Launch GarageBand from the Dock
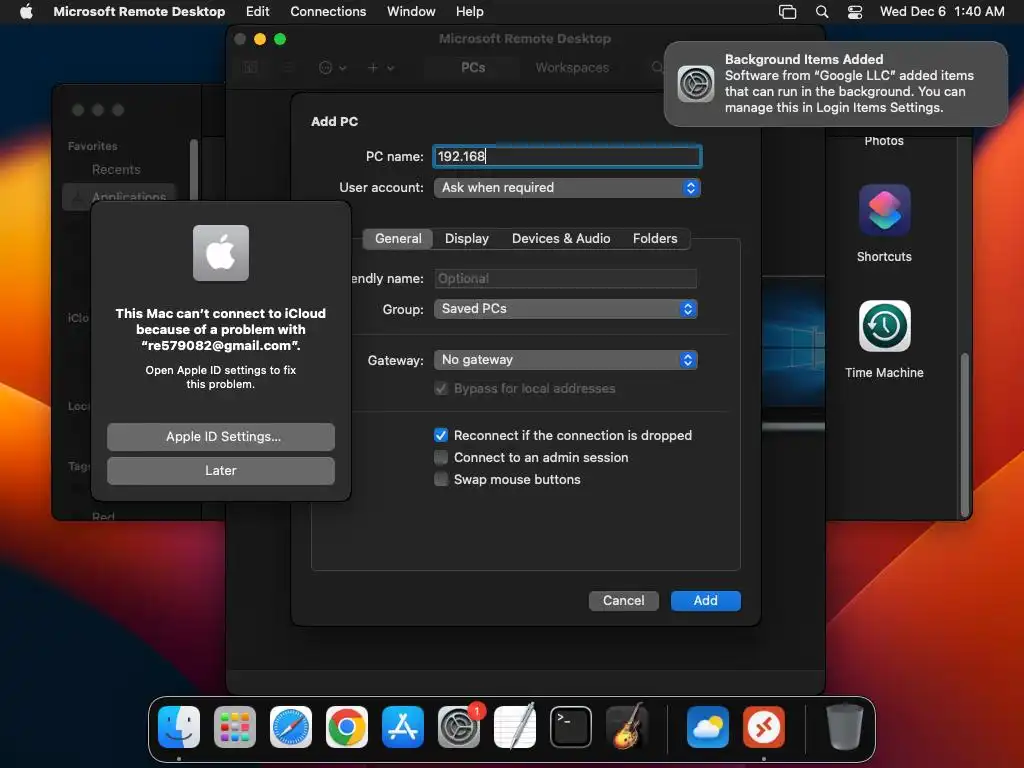 point(627,727)
